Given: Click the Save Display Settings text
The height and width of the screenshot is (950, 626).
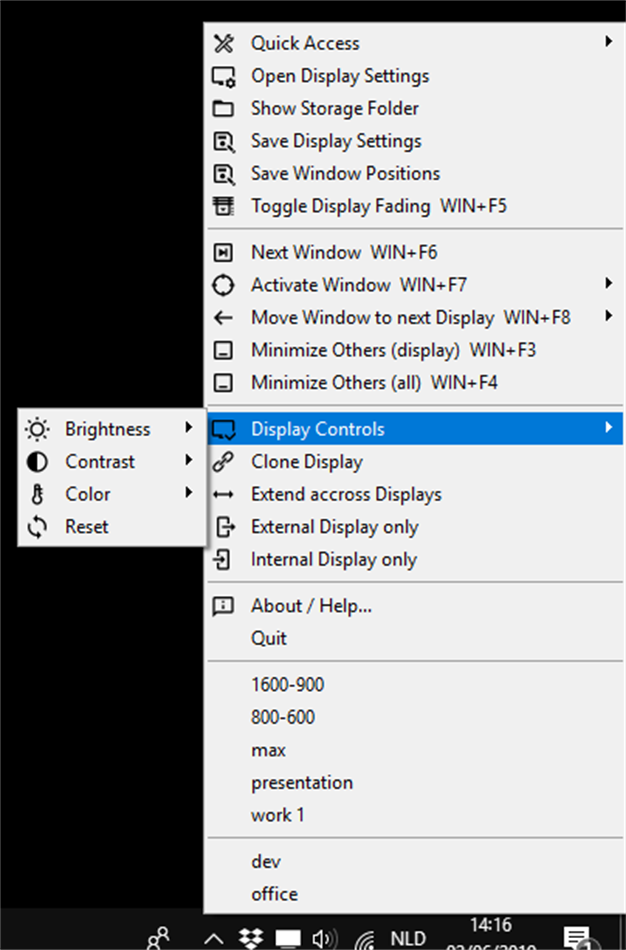Looking at the screenshot, I should 336,141.
